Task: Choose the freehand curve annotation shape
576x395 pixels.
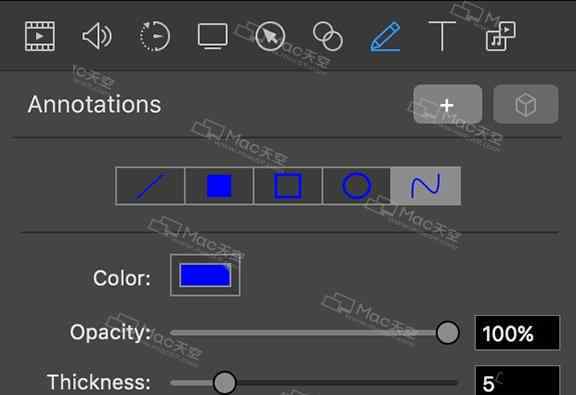Action: (425, 186)
